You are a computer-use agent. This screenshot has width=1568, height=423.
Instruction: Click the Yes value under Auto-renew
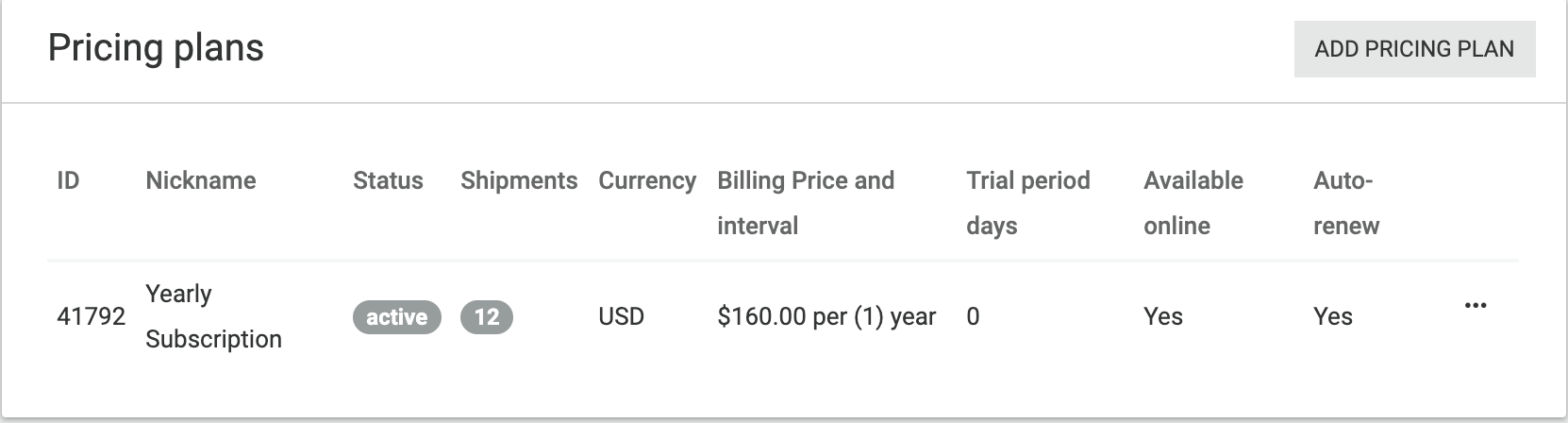[1333, 316]
